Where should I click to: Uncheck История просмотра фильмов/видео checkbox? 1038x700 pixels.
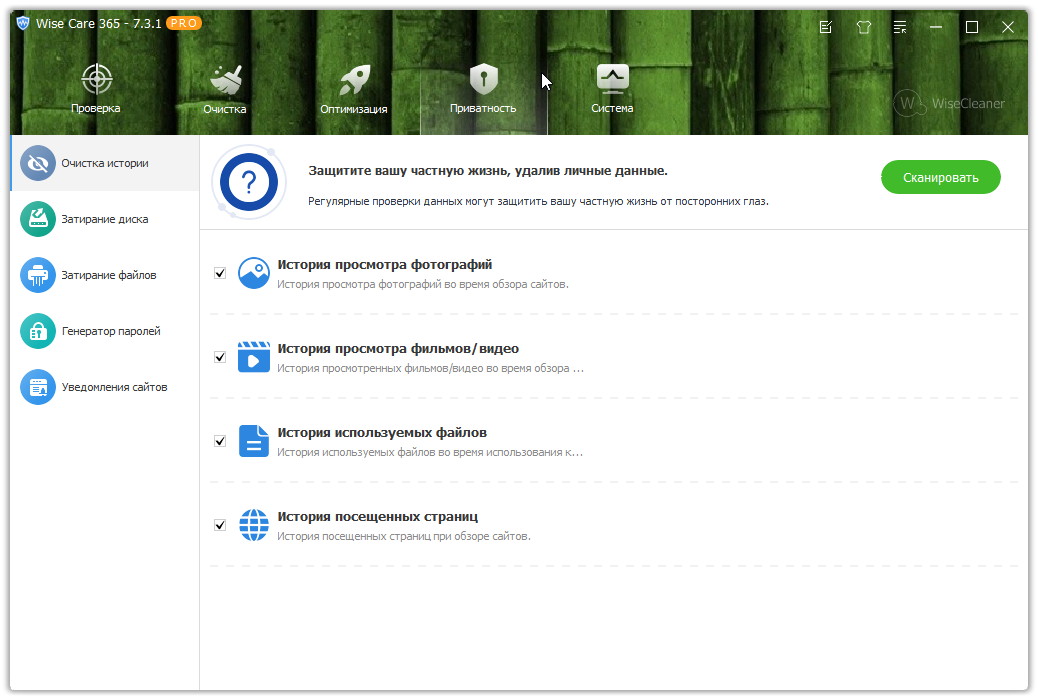tap(220, 357)
